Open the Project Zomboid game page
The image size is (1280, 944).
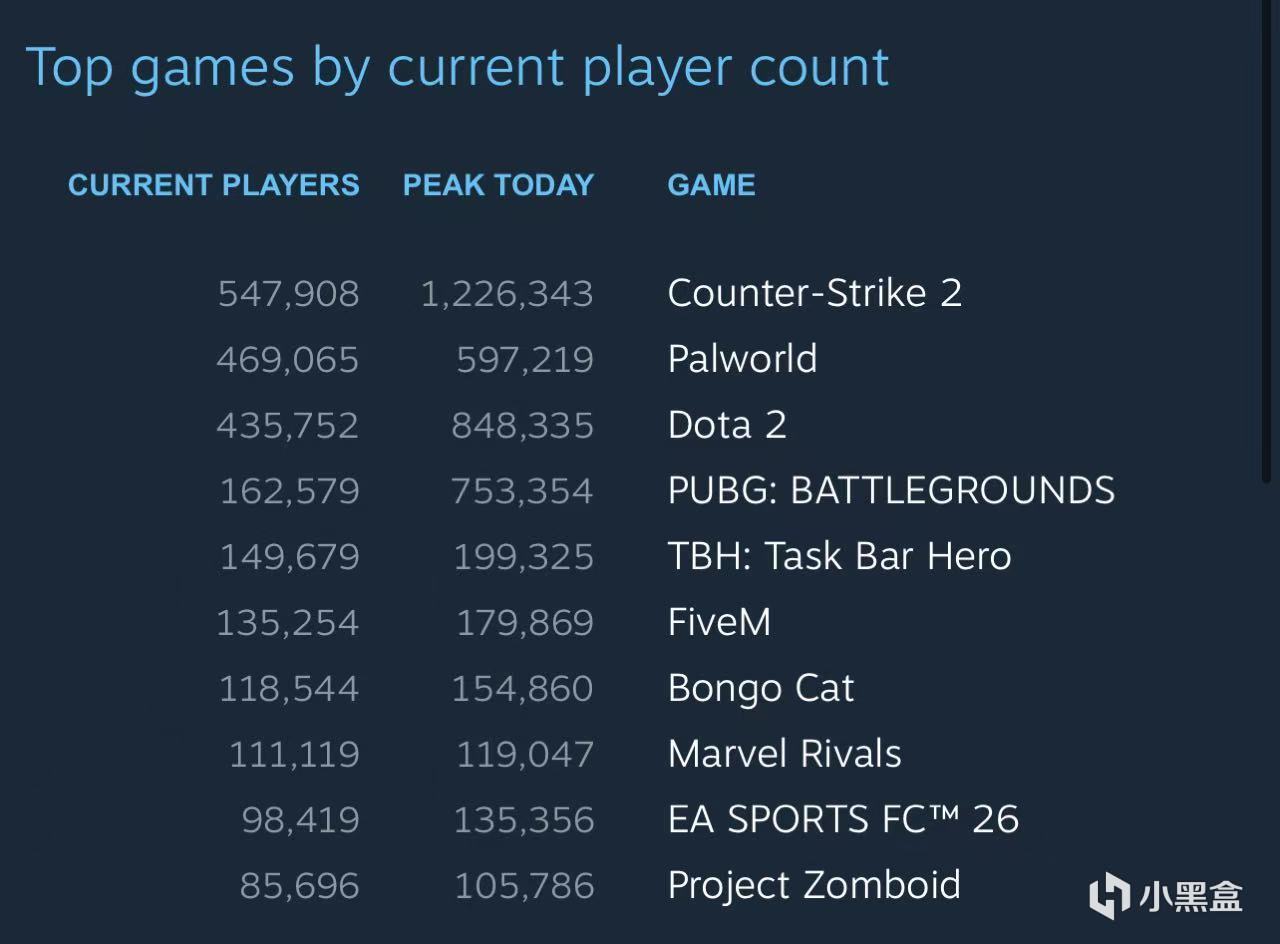click(x=814, y=886)
